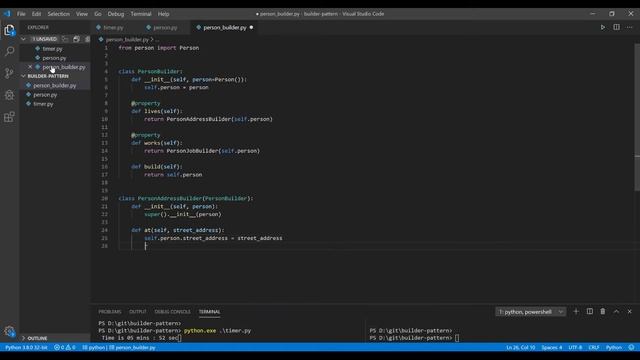Click Ln 26, Col 10 cursor position
The height and width of the screenshot is (360, 640).
pyautogui.click(x=520, y=347)
